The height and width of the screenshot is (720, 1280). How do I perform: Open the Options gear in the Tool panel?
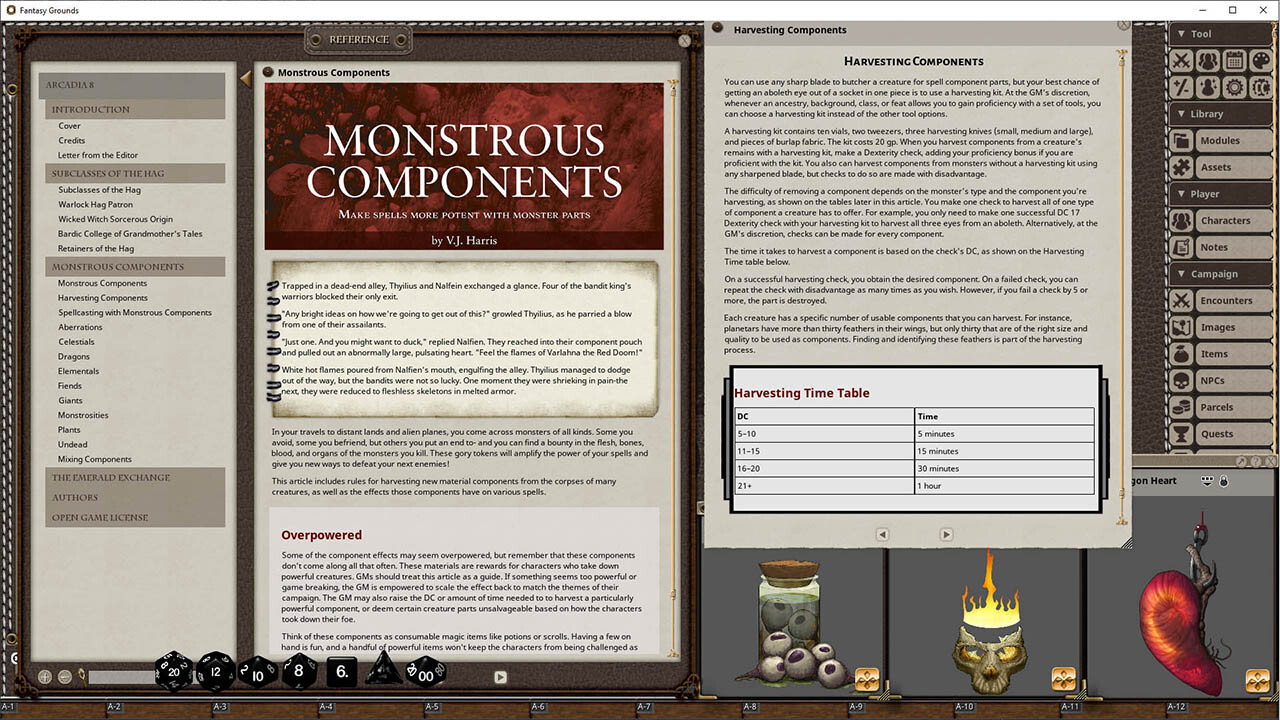coord(1234,87)
